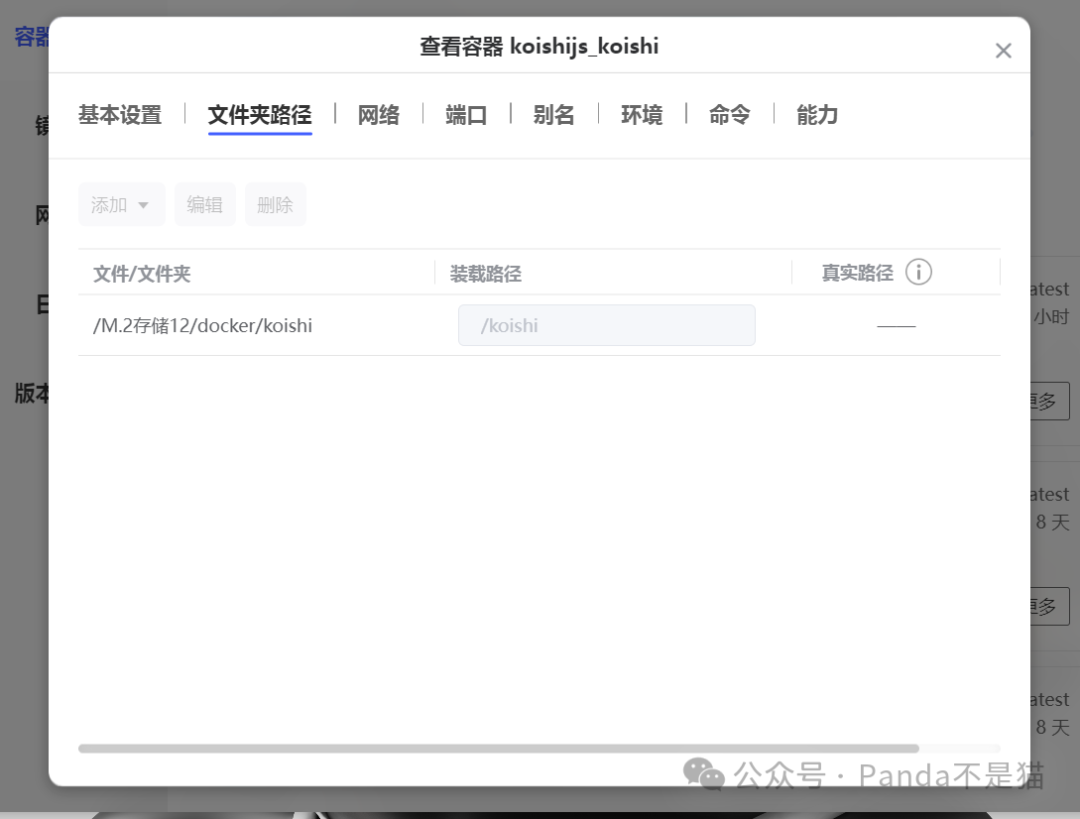The width and height of the screenshot is (1080, 819).
Task: Open the 命令 tab
Action: click(x=729, y=114)
